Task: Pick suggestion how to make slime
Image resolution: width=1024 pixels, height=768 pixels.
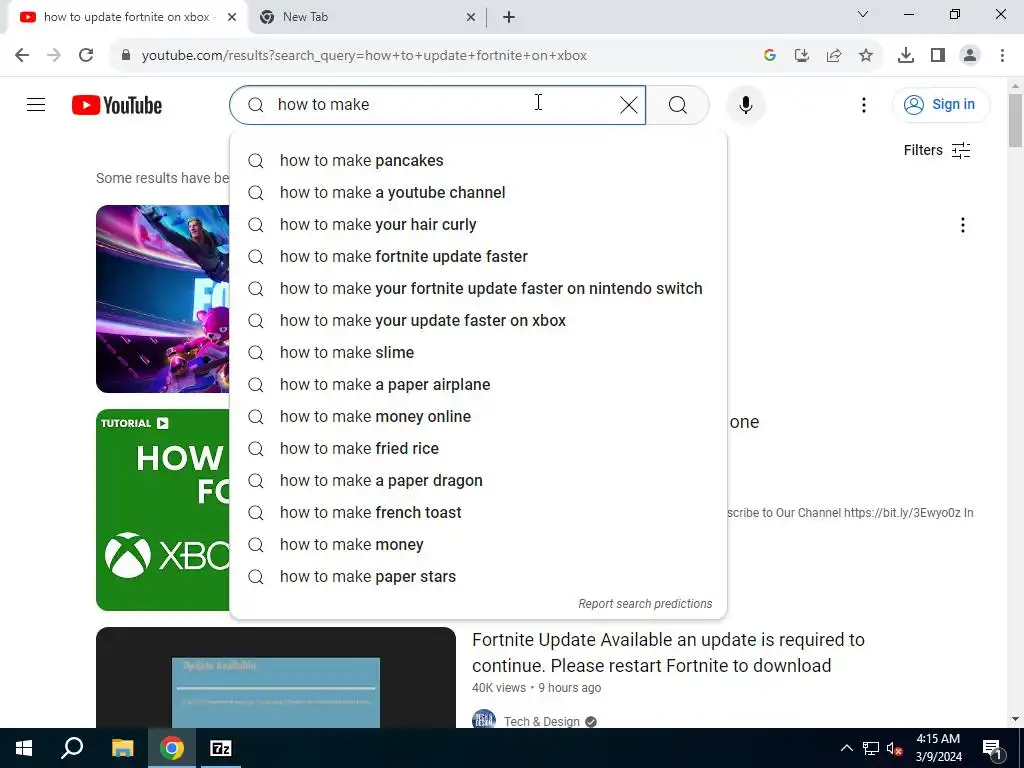Action: tap(478, 353)
